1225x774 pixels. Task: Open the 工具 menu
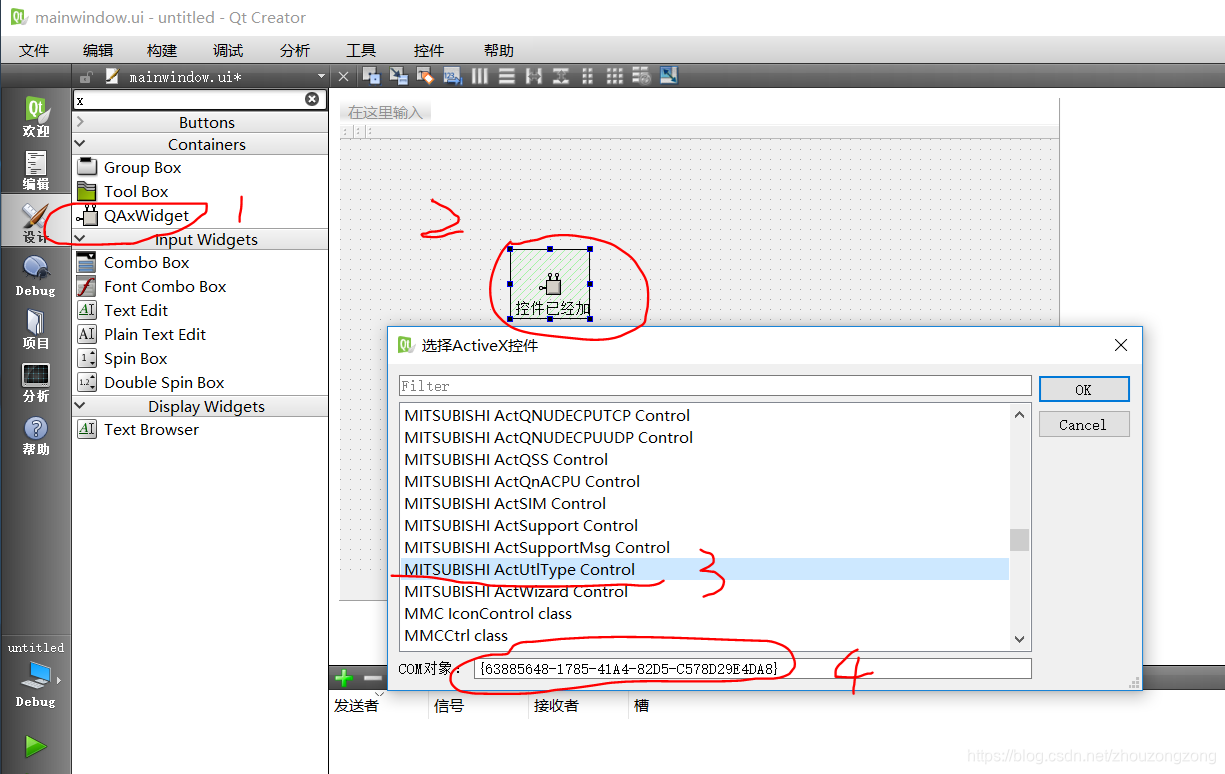click(x=361, y=50)
